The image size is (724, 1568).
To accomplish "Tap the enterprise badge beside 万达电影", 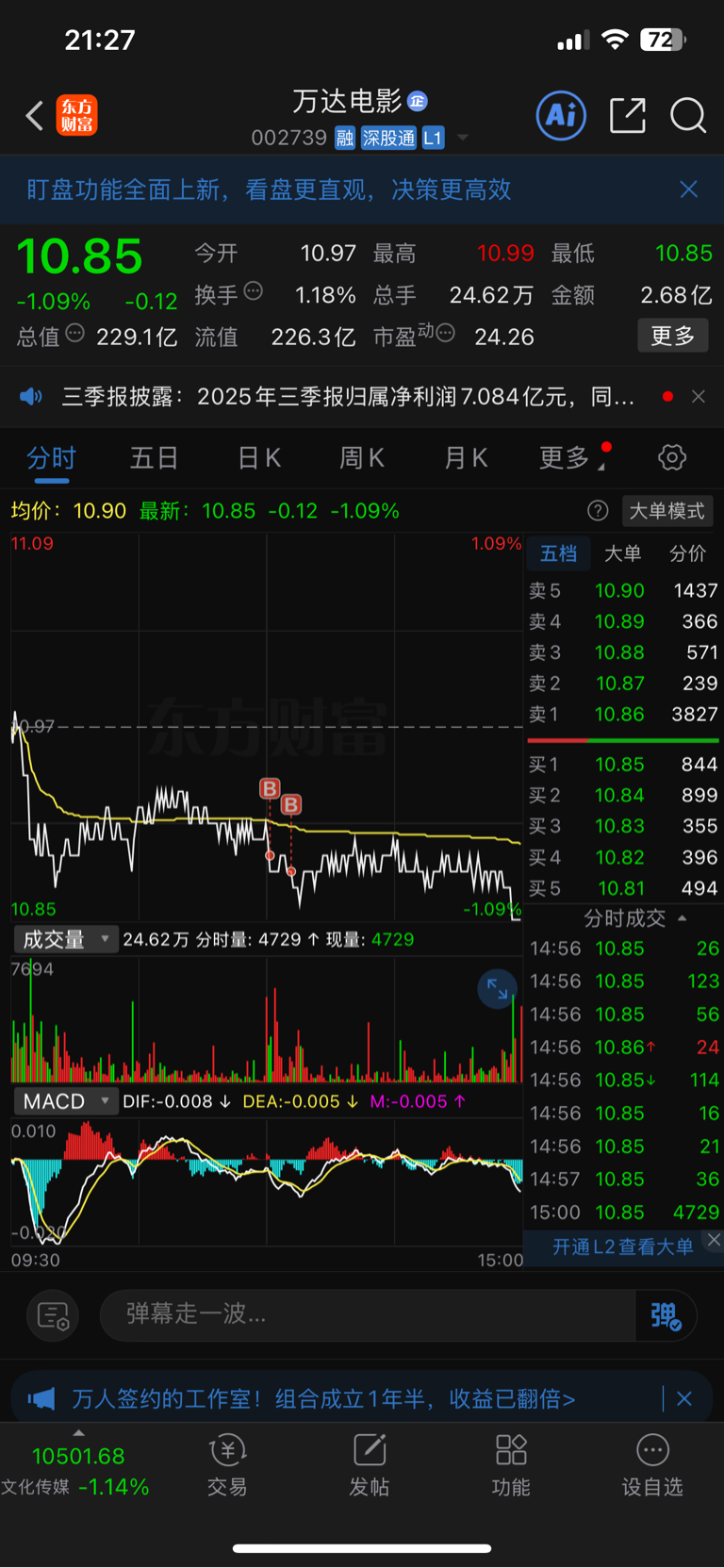I will click(419, 101).
